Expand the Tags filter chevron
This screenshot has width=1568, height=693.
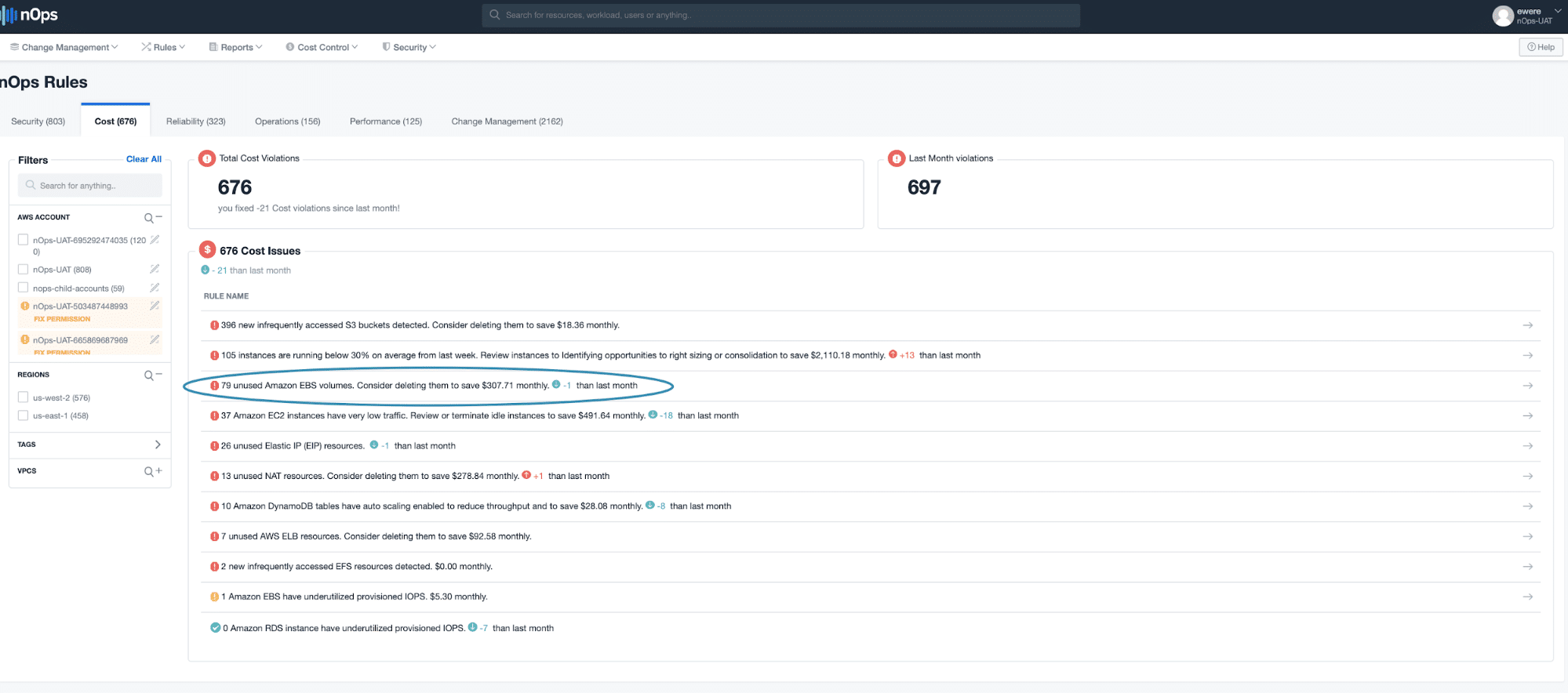[x=158, y=444]
